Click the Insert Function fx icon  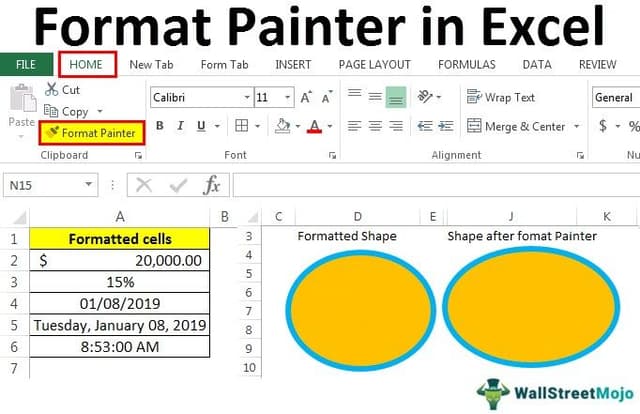click(211, 185)
